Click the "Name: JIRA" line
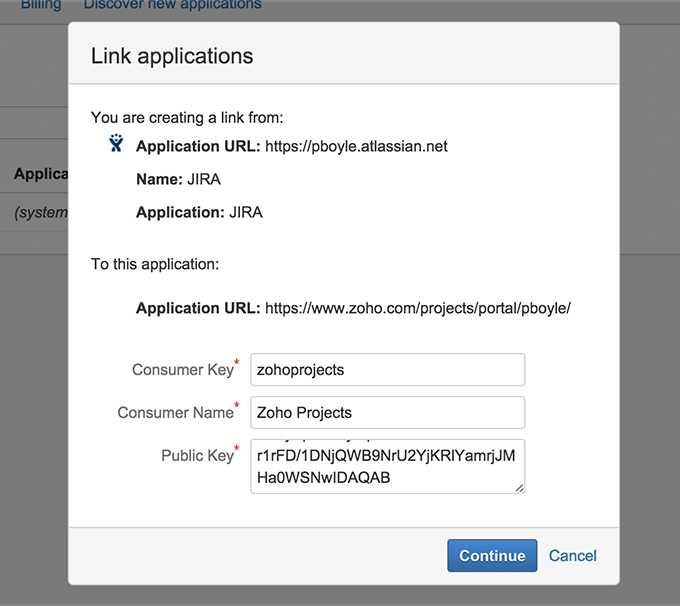The height and width of the screenshot is (606, 680). tap(178, 179)
